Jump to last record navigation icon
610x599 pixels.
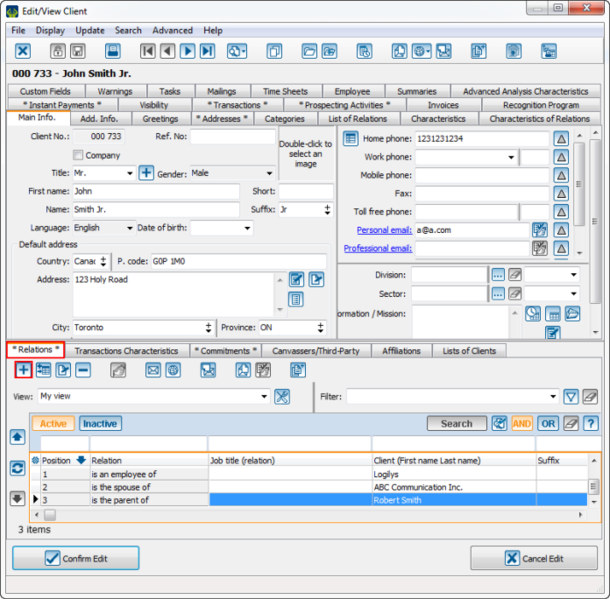207,51
